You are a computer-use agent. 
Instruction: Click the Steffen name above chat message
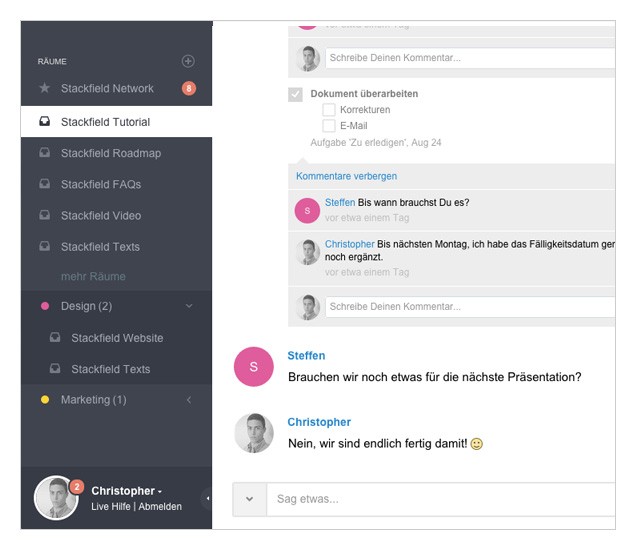[306, 356]
